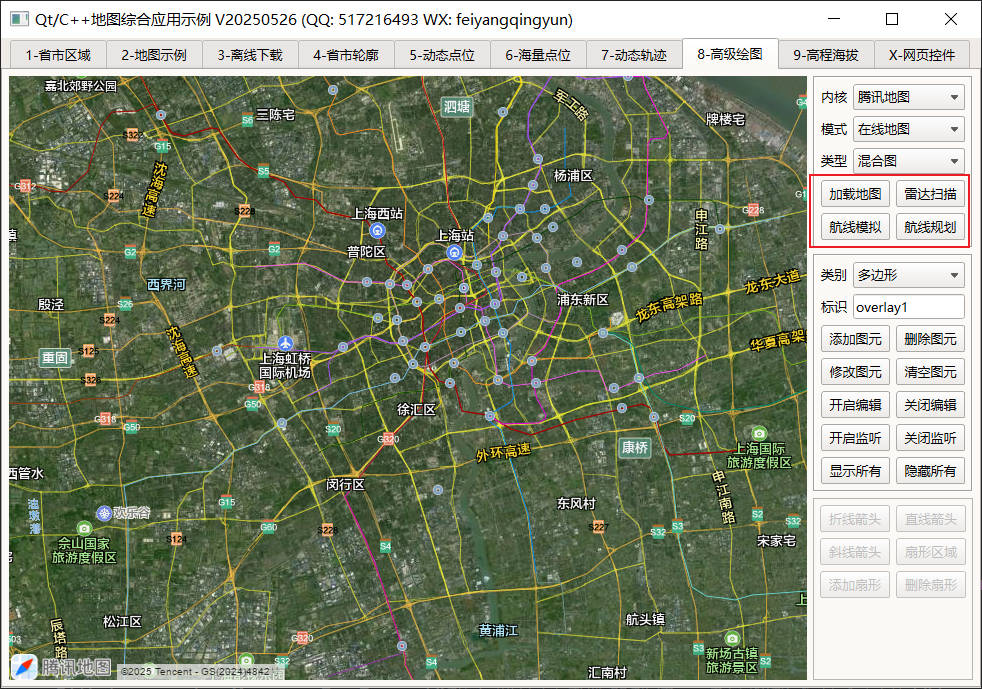Click the 上海西站 railway station icon
982x689 pixels.
376,231
